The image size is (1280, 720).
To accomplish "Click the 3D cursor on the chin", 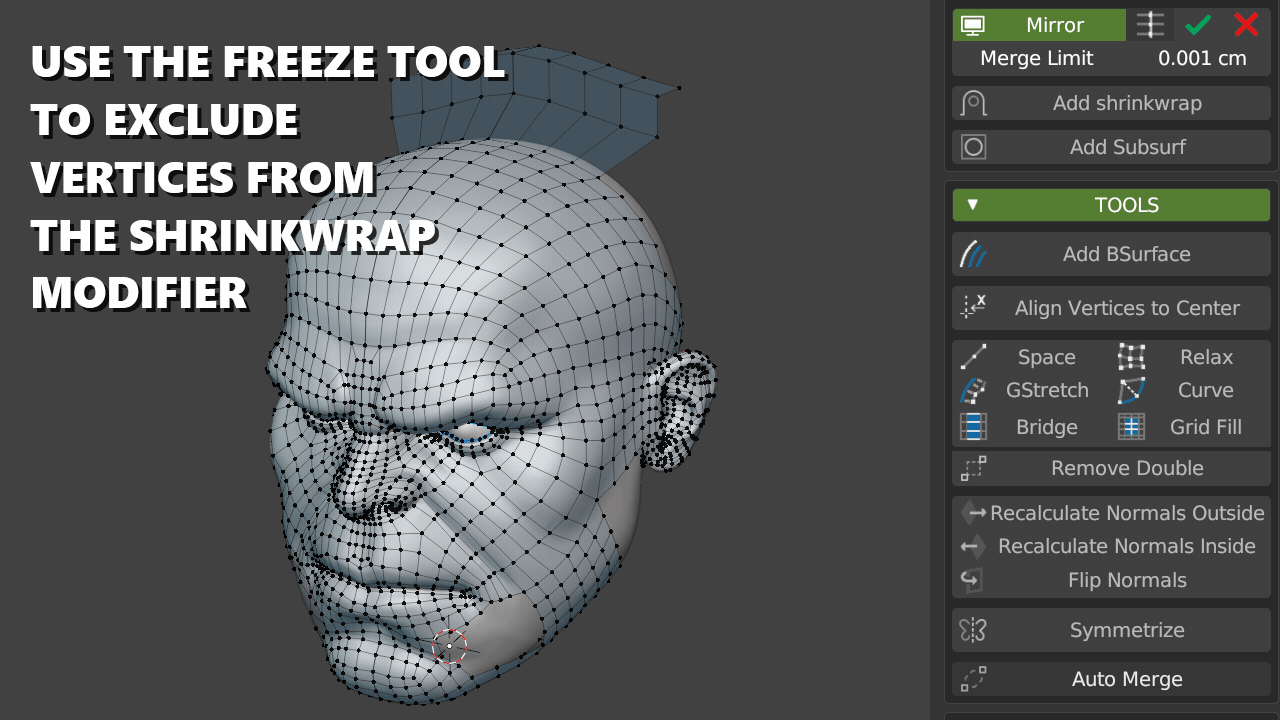I will (x=449, y=646).
